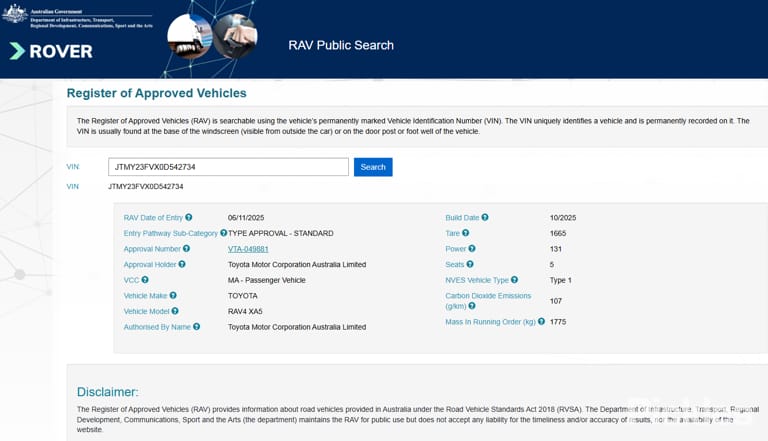Click the RAV4 XA5 model value

coord(245,312)
